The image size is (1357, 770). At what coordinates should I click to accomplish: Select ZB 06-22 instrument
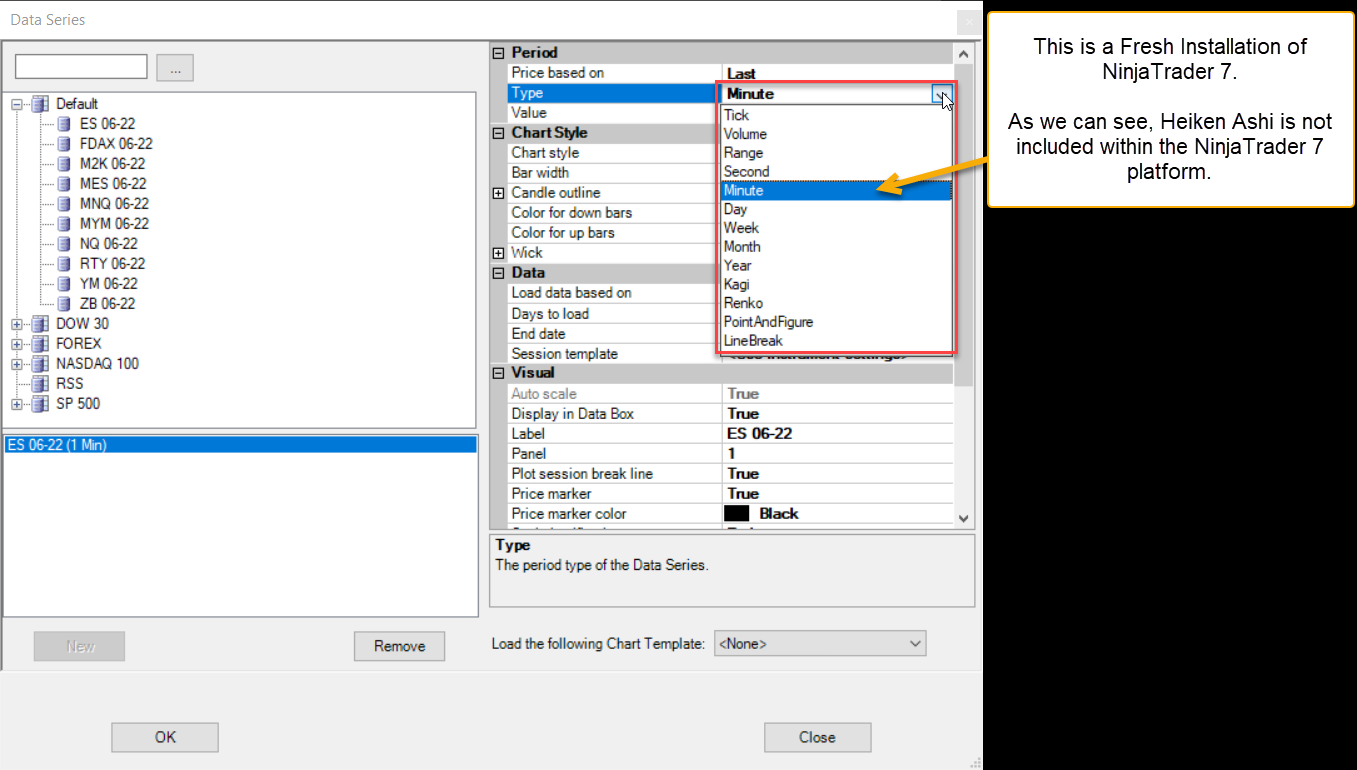tap(107, 304)
